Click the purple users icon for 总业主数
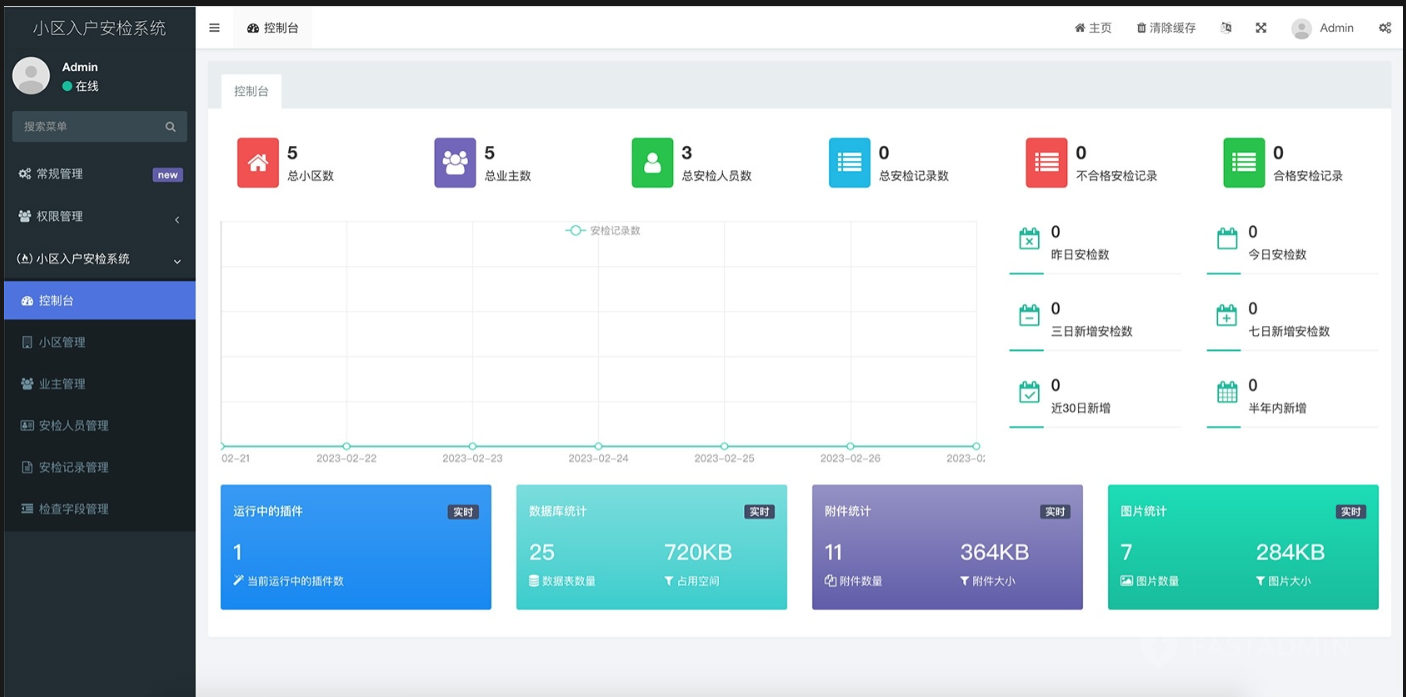The height and width of the screenshot is (697, 1406). coord(455,163)
